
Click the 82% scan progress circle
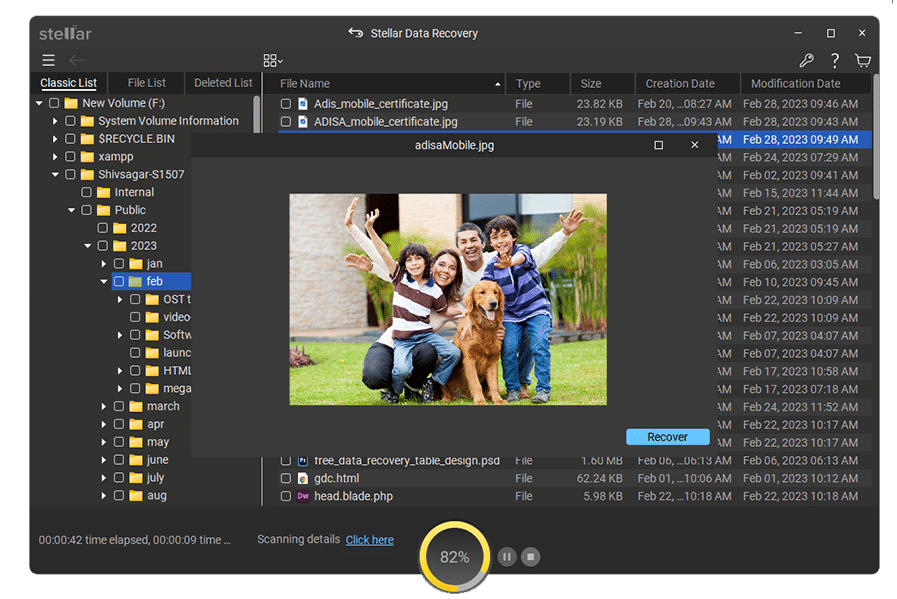[x=455, y=557]
